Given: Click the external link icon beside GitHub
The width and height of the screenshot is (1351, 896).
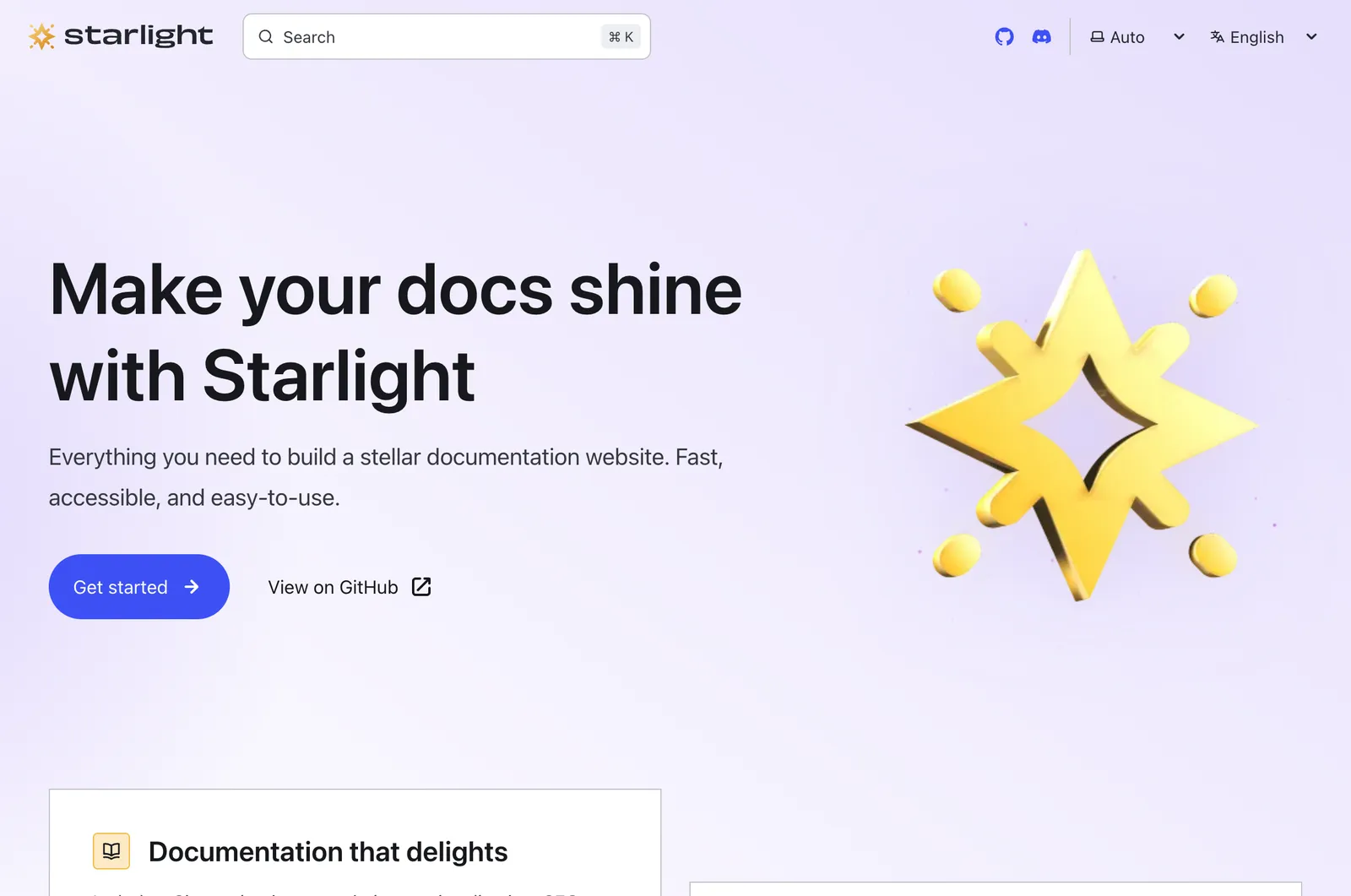Looking at the screenshot, I should pyautogui.click(x=421, y=587).
